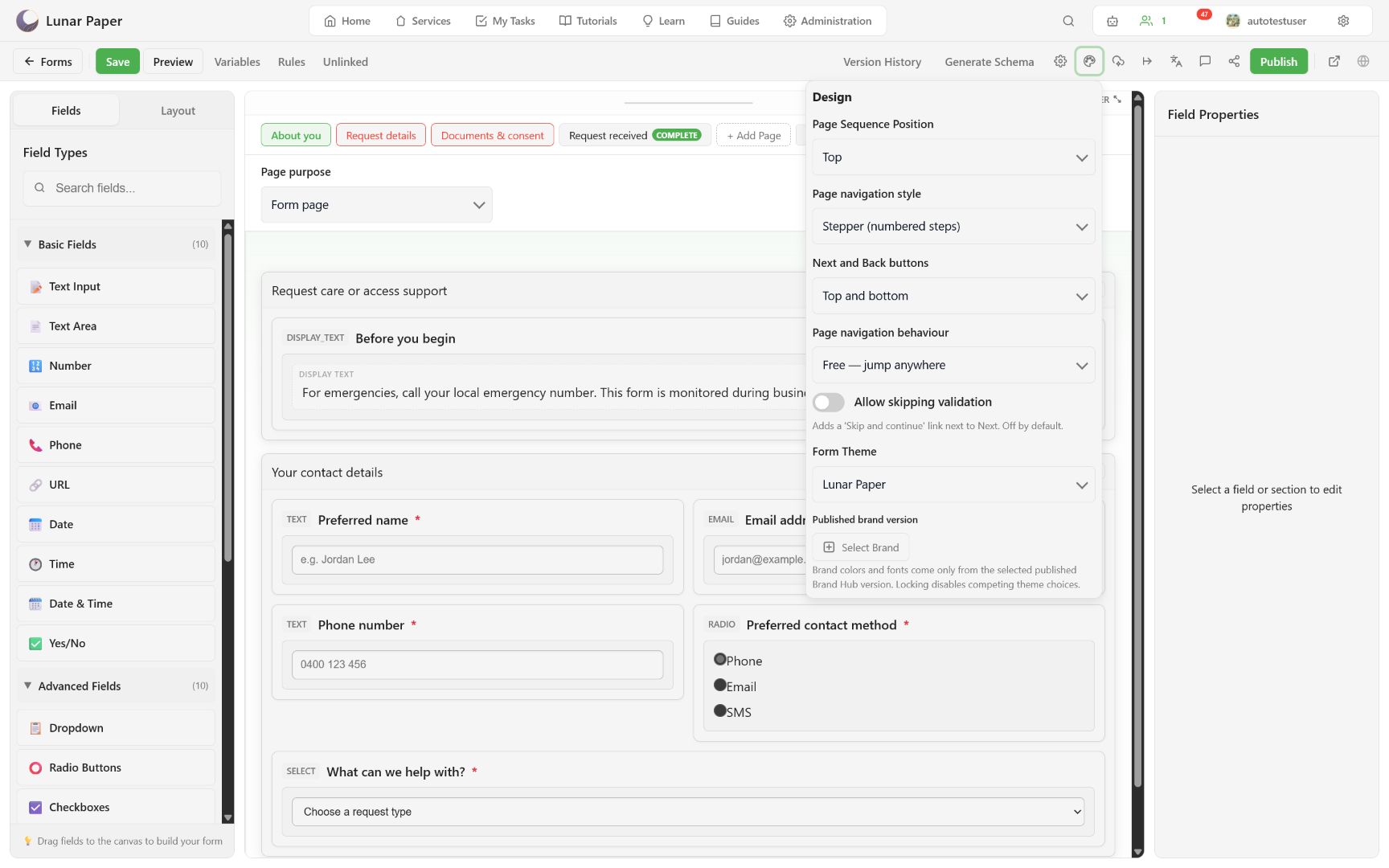Open the translate languages icon

point(1176,61)
